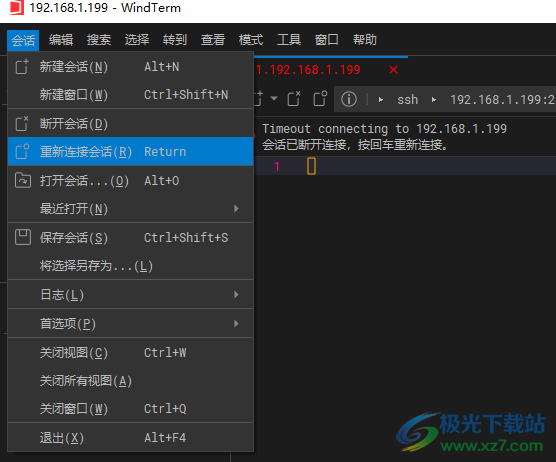Choose 关闭视图(C) menu entry
This screenshot has width=556, height=462.
[x=130, y=352]
